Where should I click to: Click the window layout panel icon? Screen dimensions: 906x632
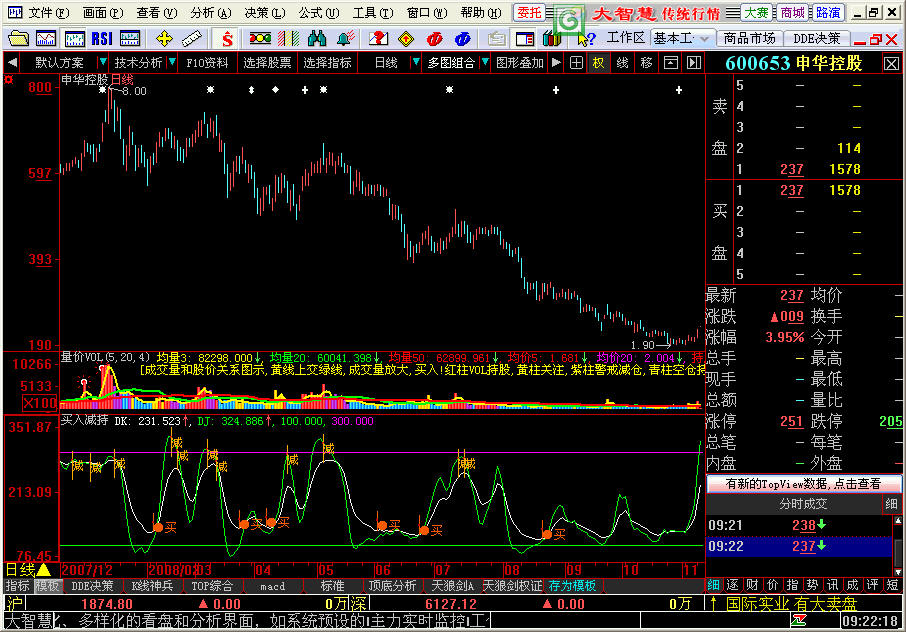(x=525, y=39)
